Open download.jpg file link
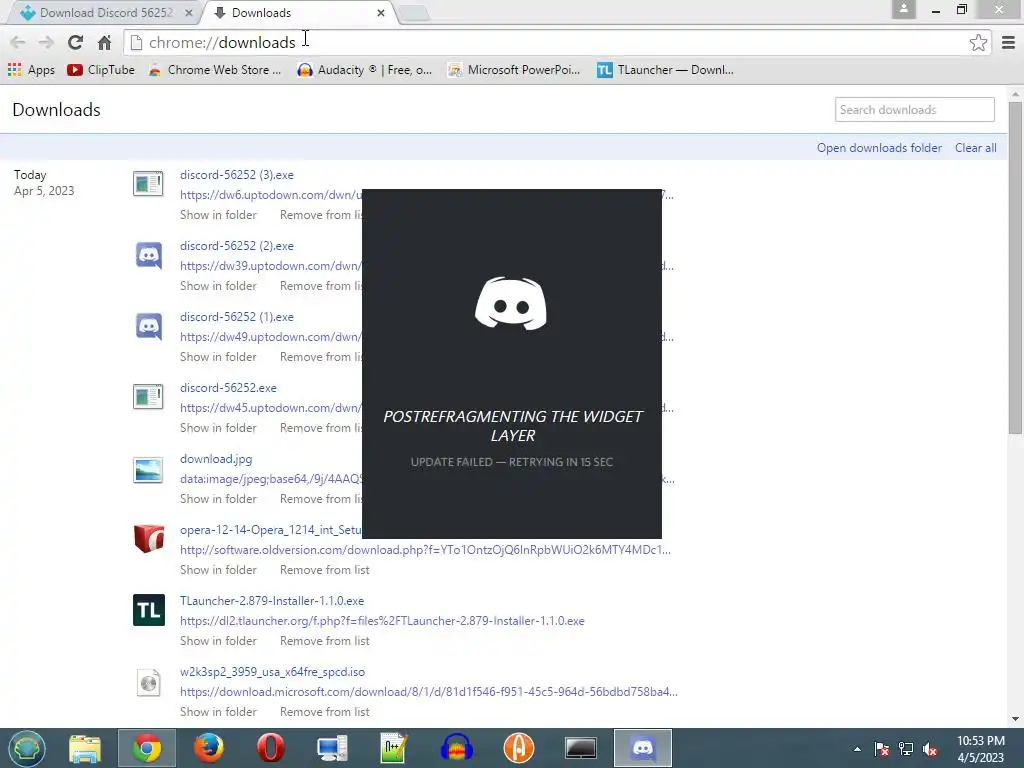 click(216, 459)
